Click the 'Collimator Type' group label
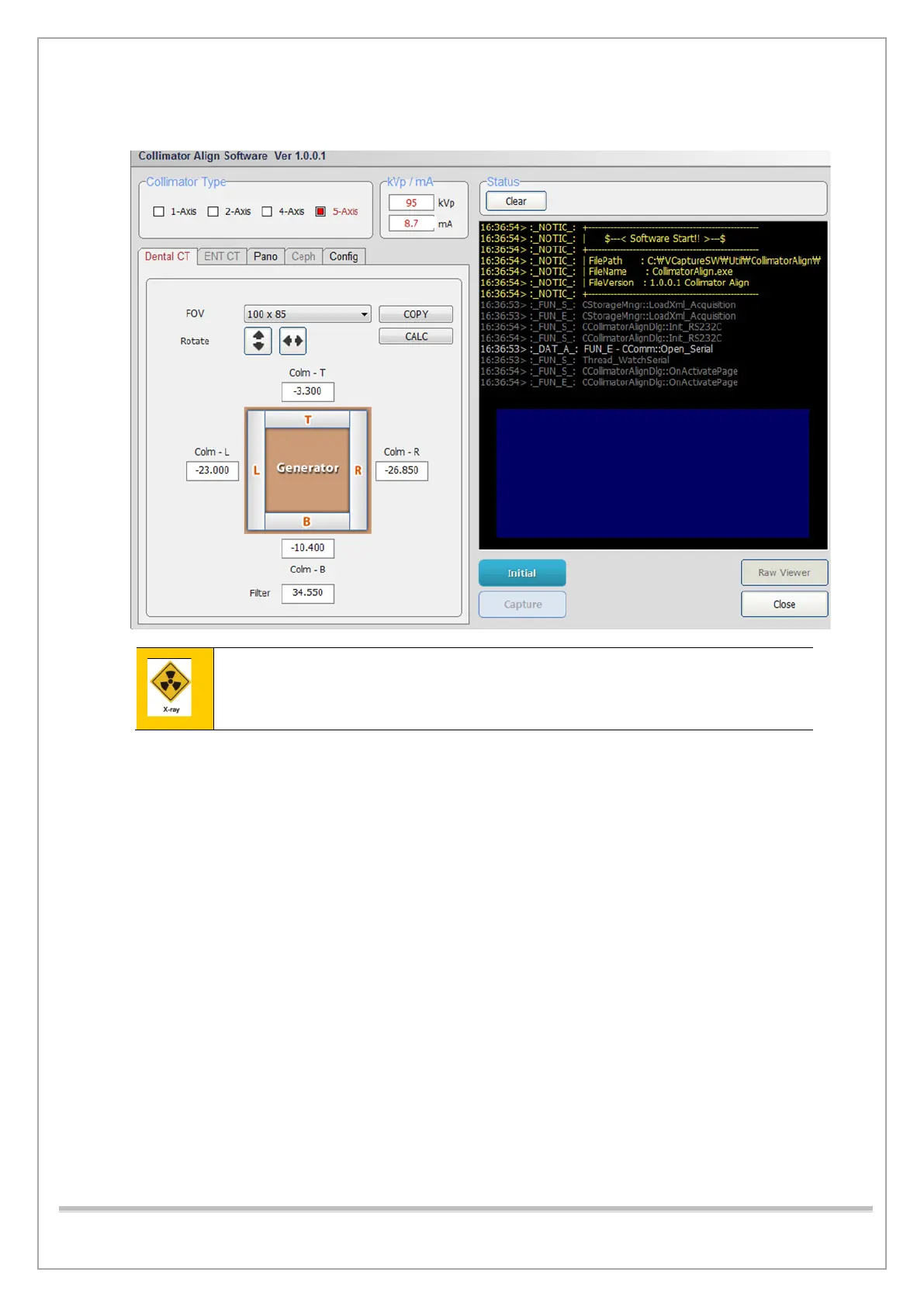 point(186,182)
